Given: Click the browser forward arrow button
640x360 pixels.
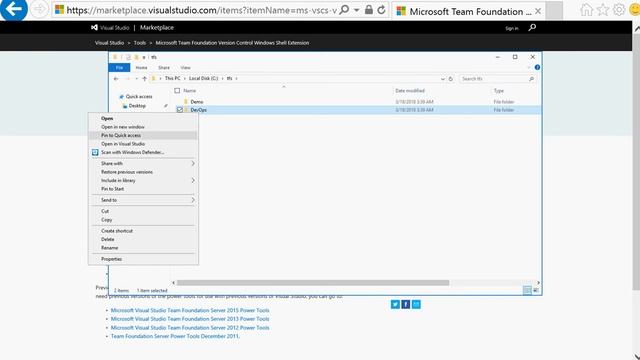Looking at the screenshot, I should (40, 9).
